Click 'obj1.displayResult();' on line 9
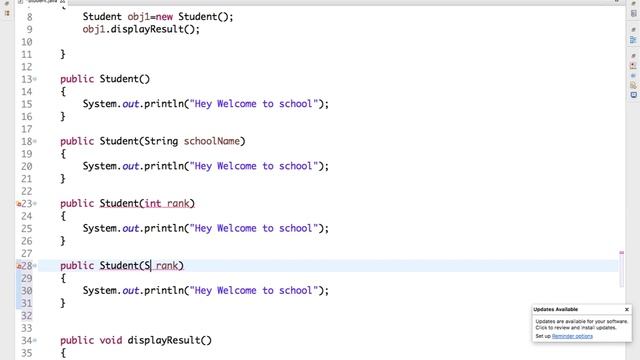640x360 pixels. click(141, 29)
